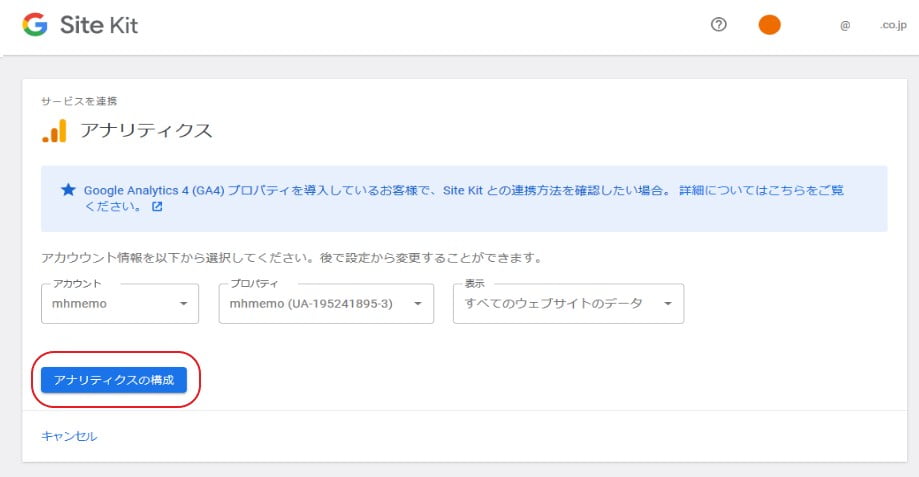Image resolution: width=919 pixels, height=477 pixels.
Task: Click the arrow on the アカウント selector
Action: coord(183,304)
